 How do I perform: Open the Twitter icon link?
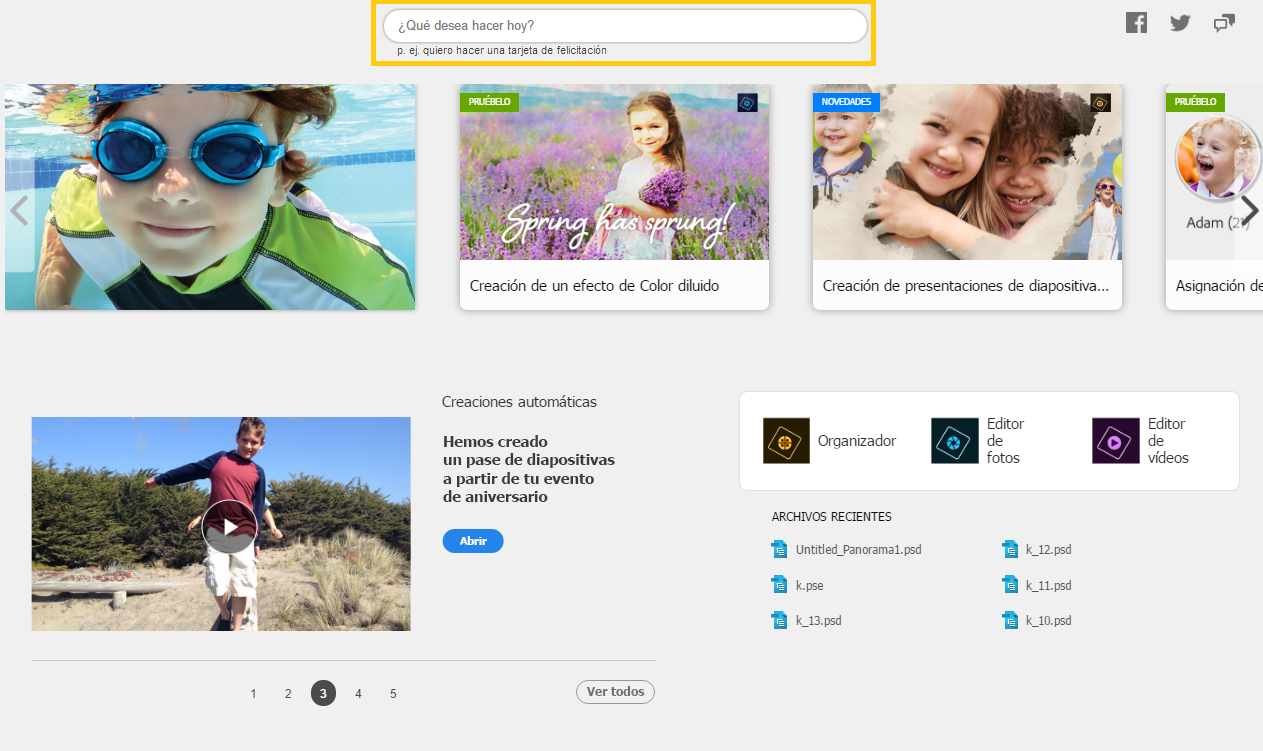pos(1180,23)
